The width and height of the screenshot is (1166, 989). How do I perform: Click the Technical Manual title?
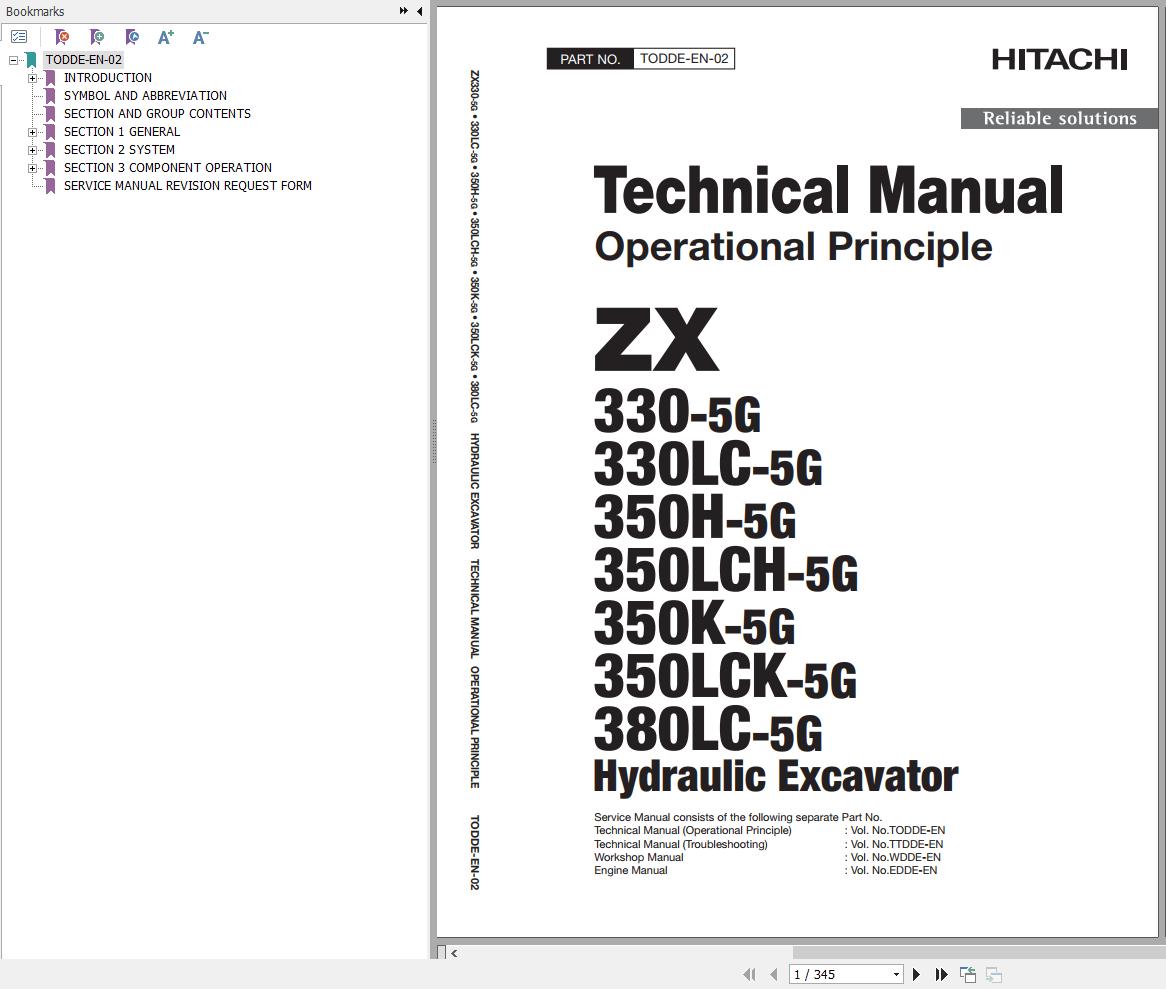click(x=828, y=190)
